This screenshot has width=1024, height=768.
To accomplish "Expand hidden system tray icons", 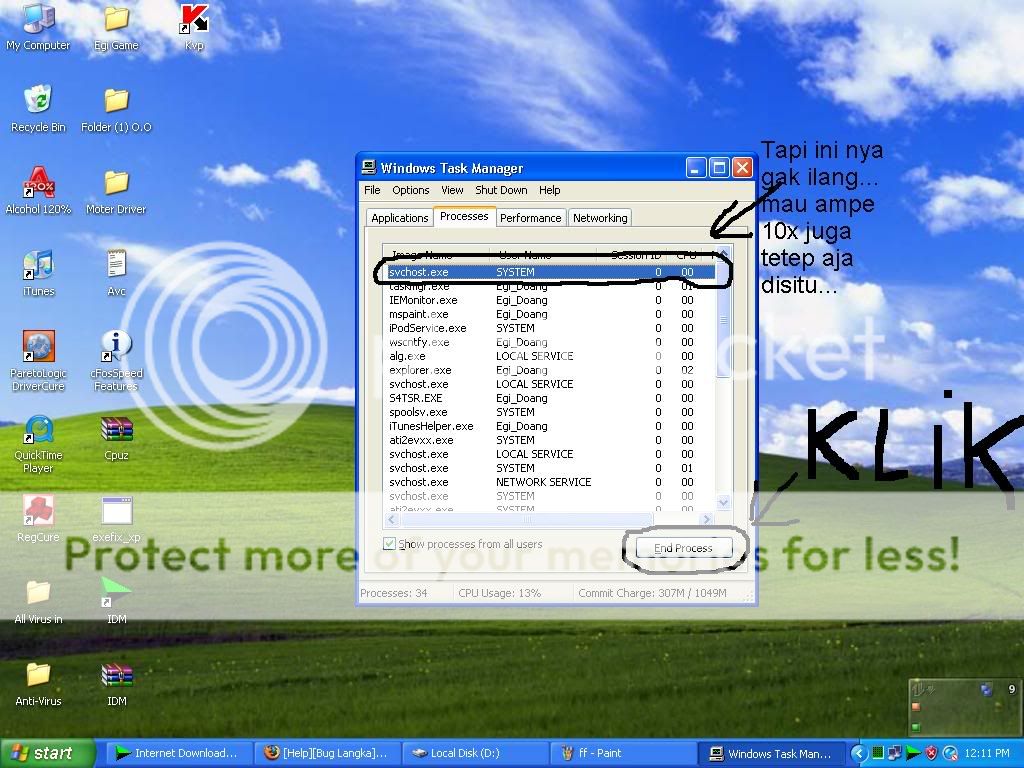I will (x=859, y=753).
